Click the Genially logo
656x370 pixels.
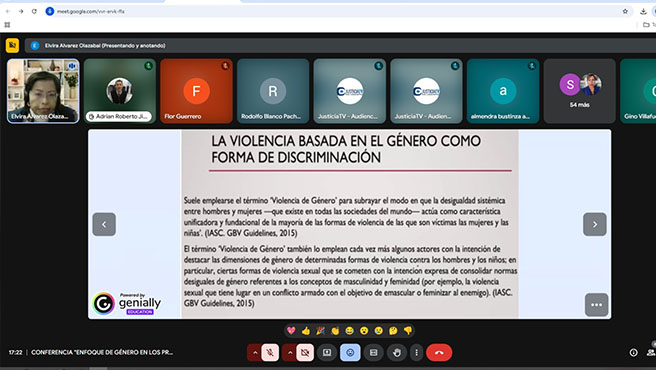pos(126,303)
